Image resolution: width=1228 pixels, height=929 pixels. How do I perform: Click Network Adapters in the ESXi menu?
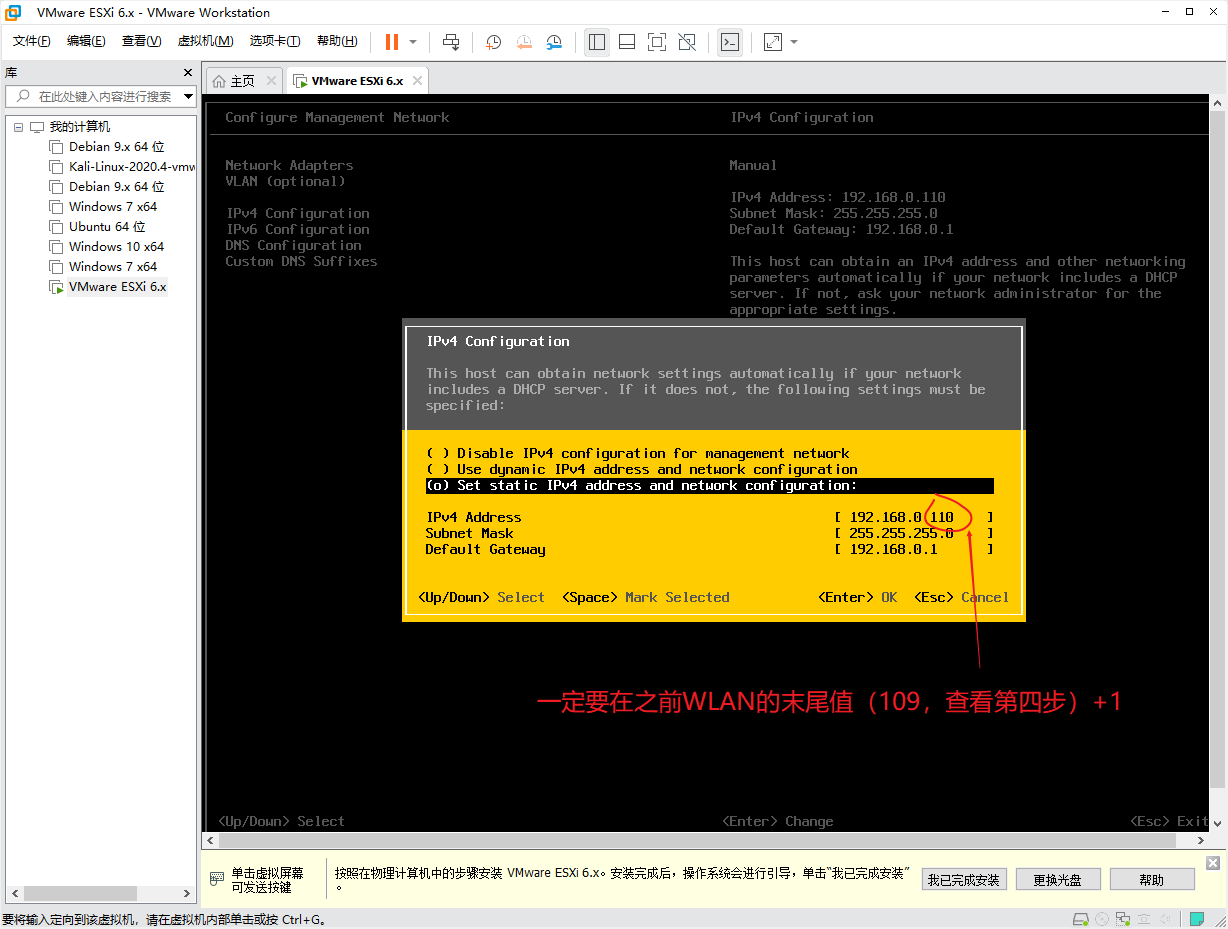(289, 165)
